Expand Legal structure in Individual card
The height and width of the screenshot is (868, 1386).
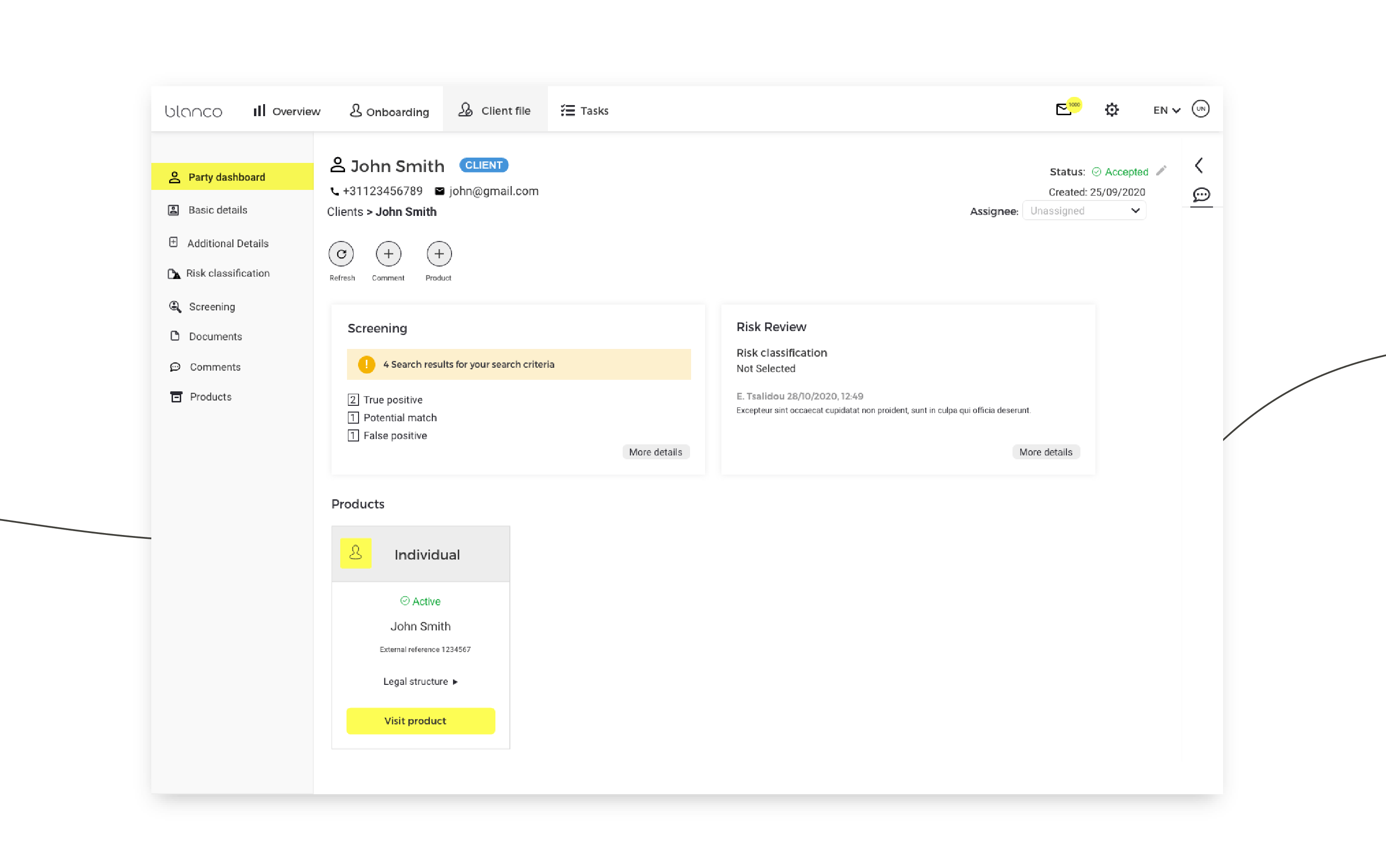[420, 681]
